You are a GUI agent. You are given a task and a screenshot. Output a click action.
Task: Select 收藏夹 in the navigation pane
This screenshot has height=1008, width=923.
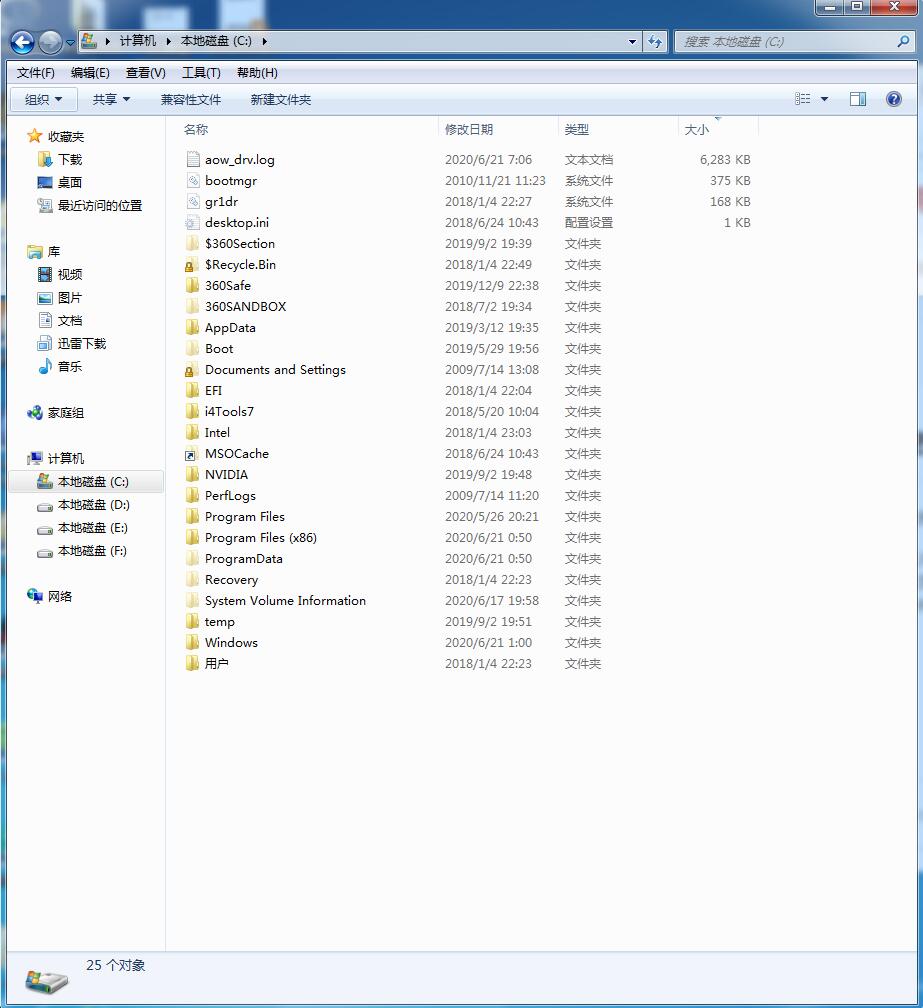tap(66, 136)
